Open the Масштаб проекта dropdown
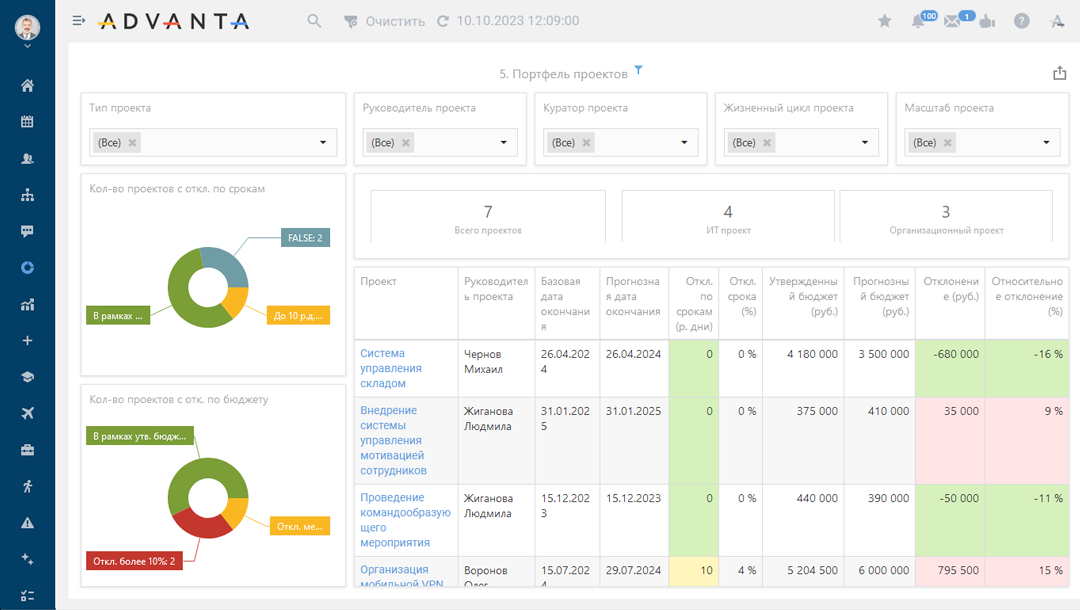This screenshot has width=1080, height=610. tap(1046, 143)
